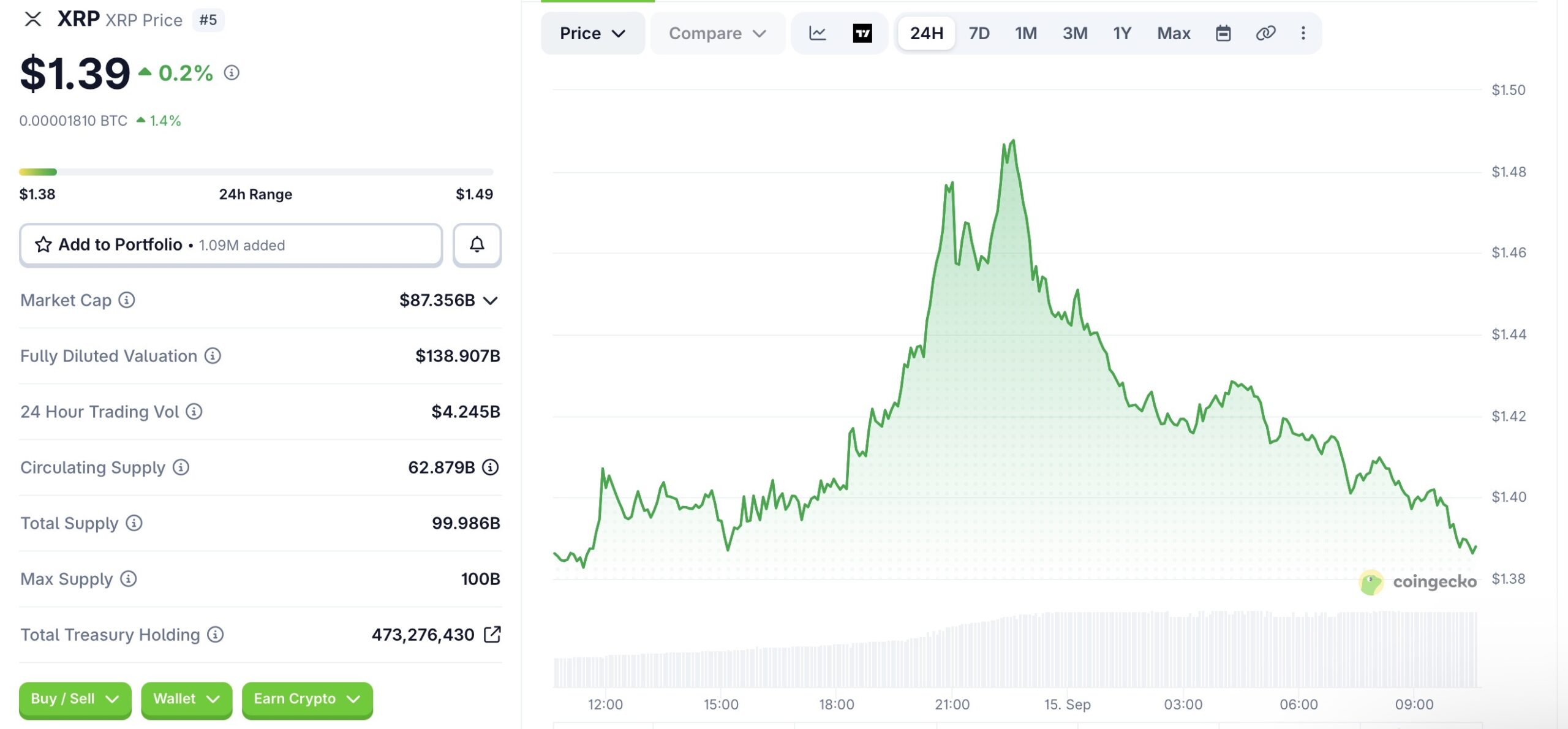Click the $4.245B trading volume value
This screenshot has height=729, width=1568.
pyautogui.click(x=466, y=412)
